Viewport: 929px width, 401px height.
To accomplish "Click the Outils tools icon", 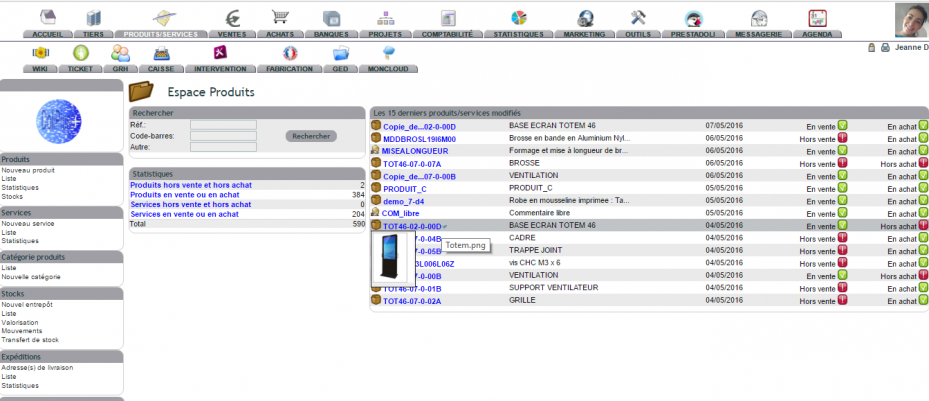I will [638, 18].
